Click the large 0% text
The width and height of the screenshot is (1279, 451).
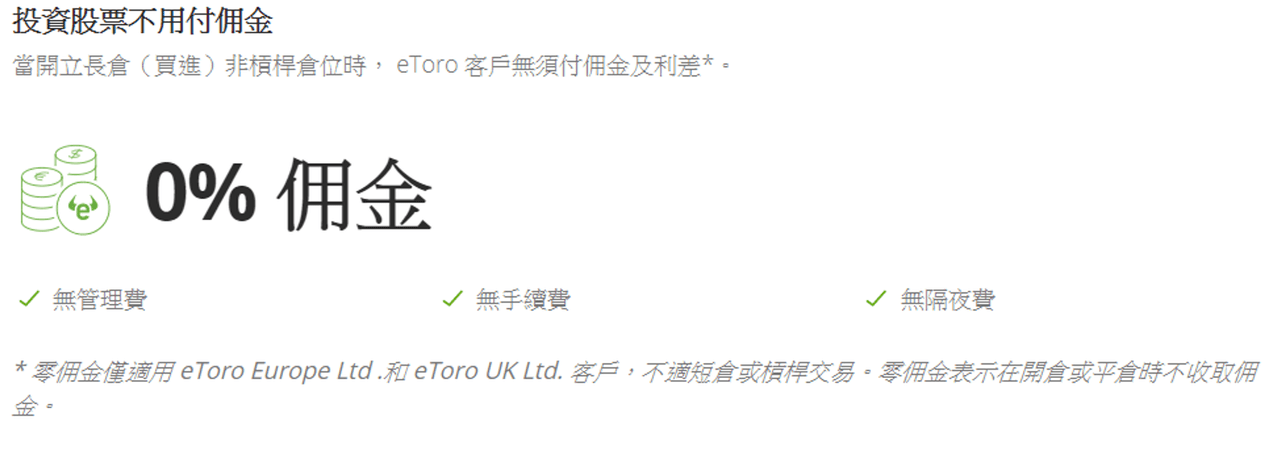point(201,190)
